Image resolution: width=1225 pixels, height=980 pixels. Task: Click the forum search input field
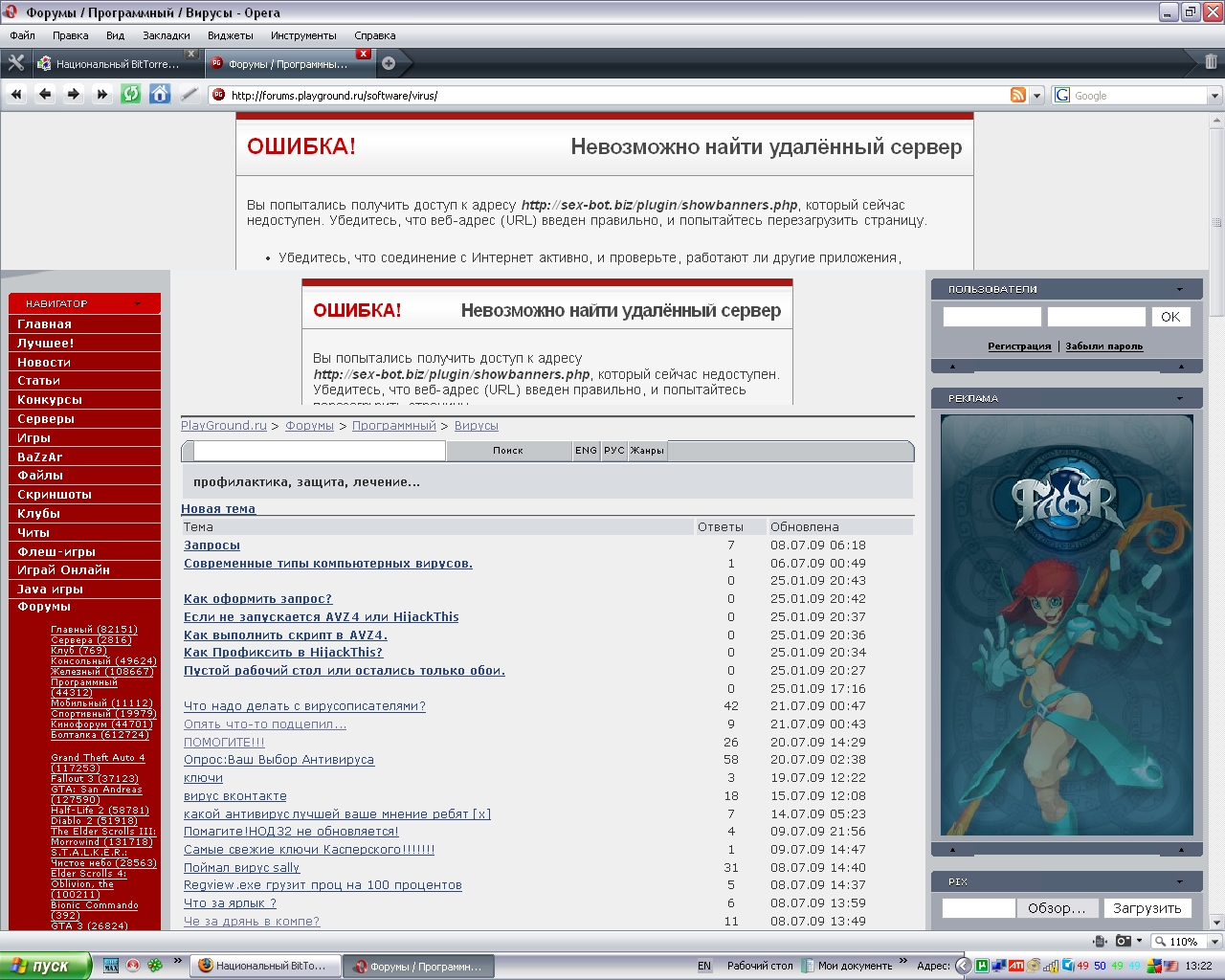pos(320,451)
